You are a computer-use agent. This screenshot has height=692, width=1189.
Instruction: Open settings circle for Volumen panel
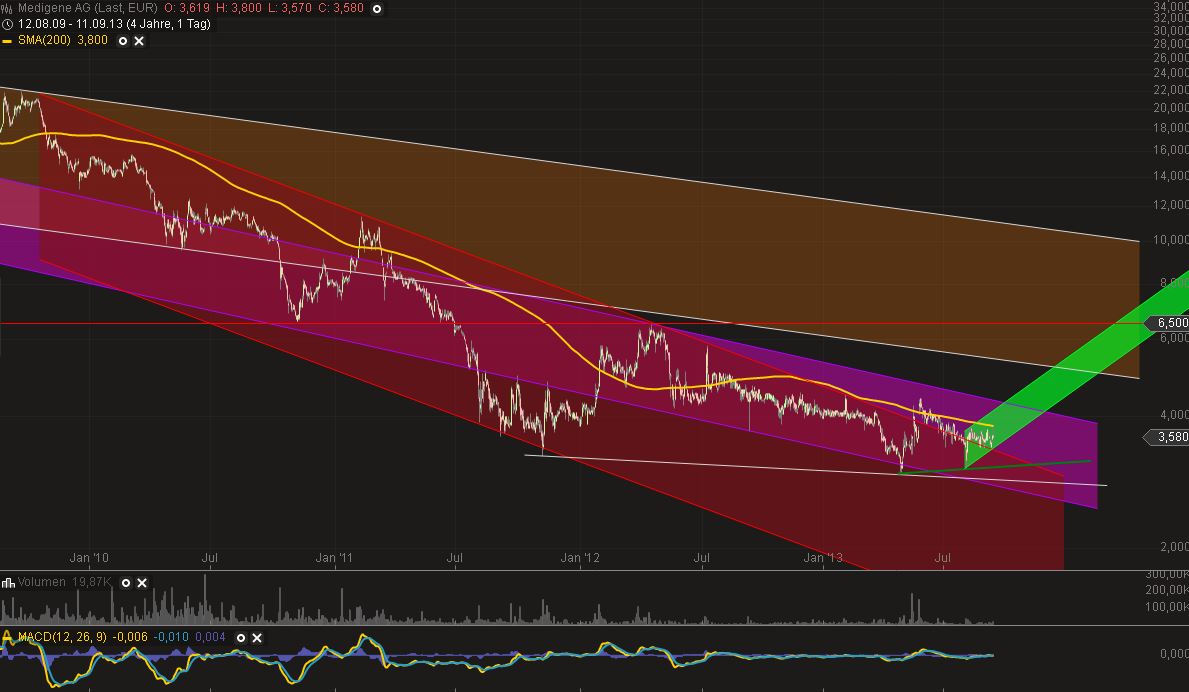point(126,583)
